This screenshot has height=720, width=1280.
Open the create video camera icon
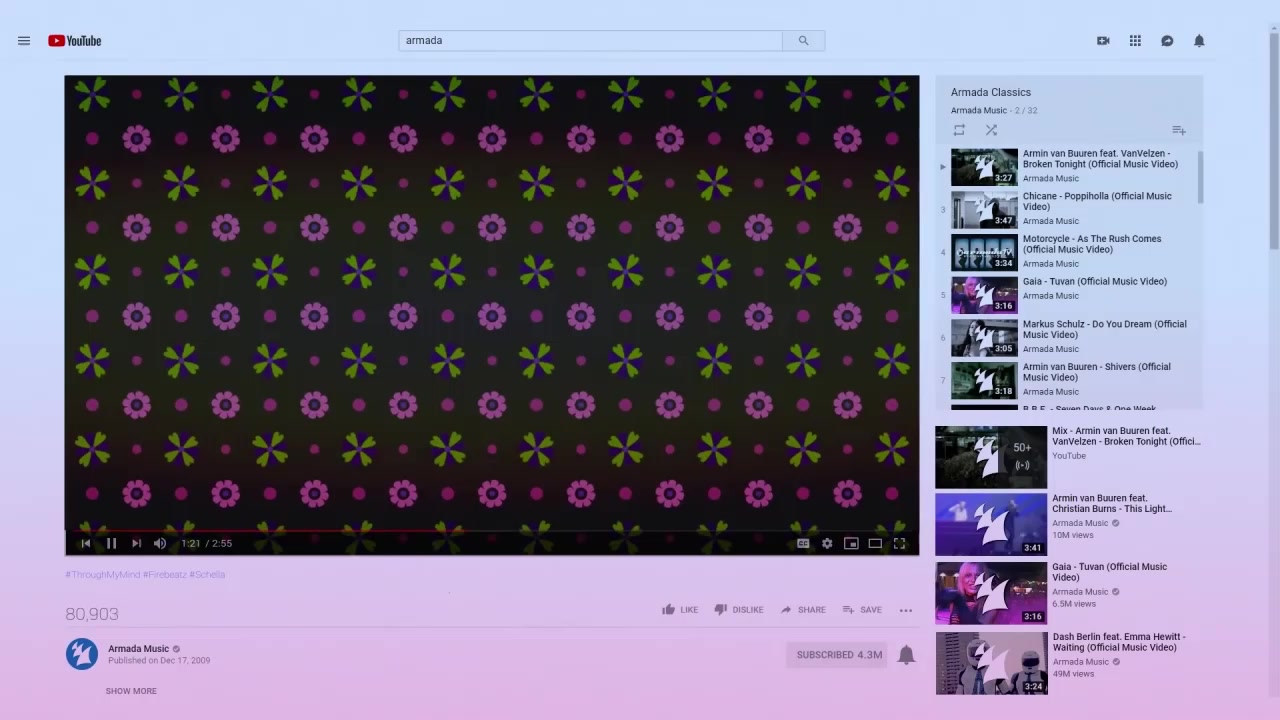(1103, 41)
